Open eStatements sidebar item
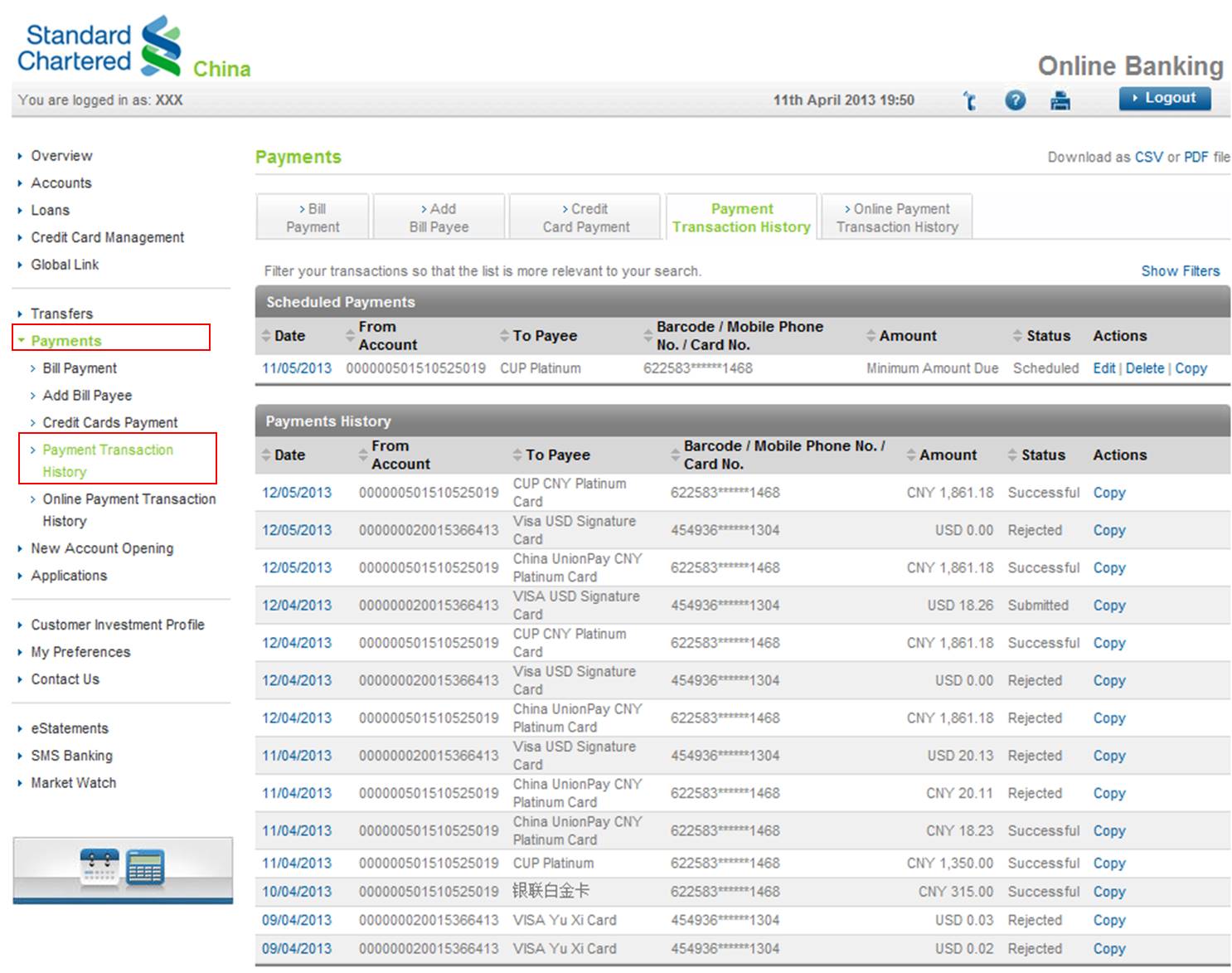This screenshot has width=1232, height=973. (70, 728)
